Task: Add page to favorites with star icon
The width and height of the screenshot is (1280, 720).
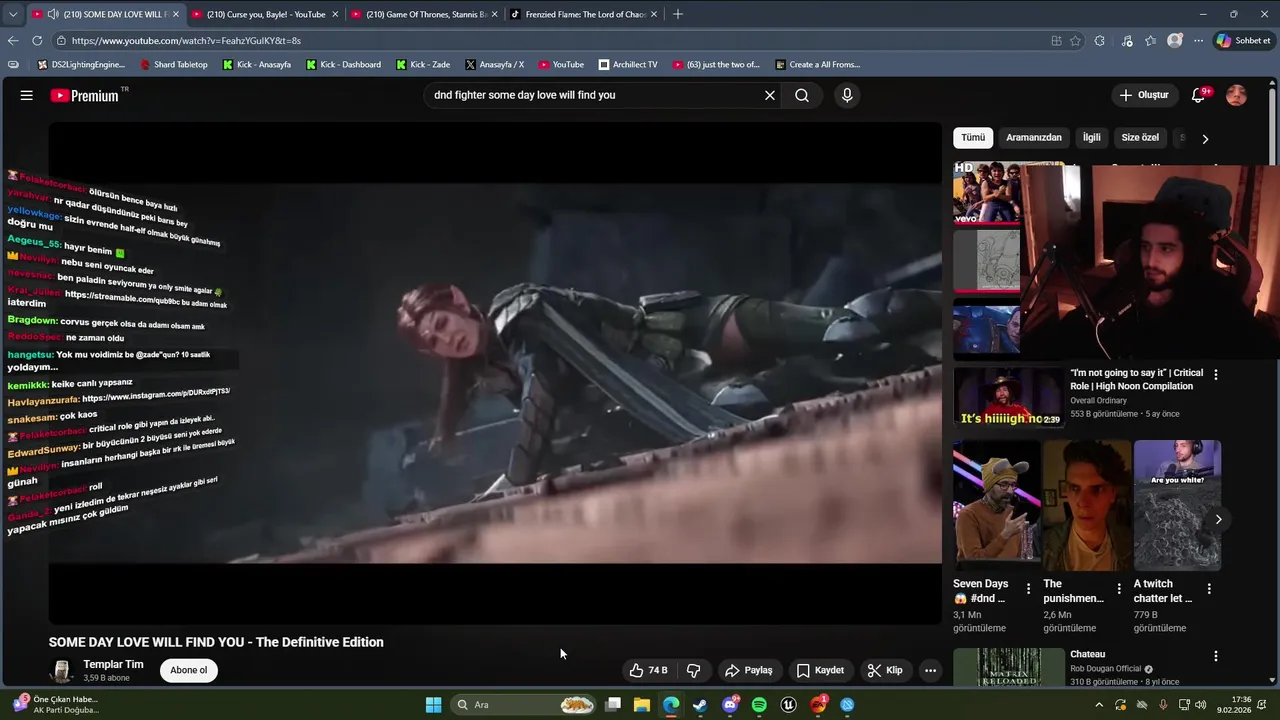Action: (1075, 41)
